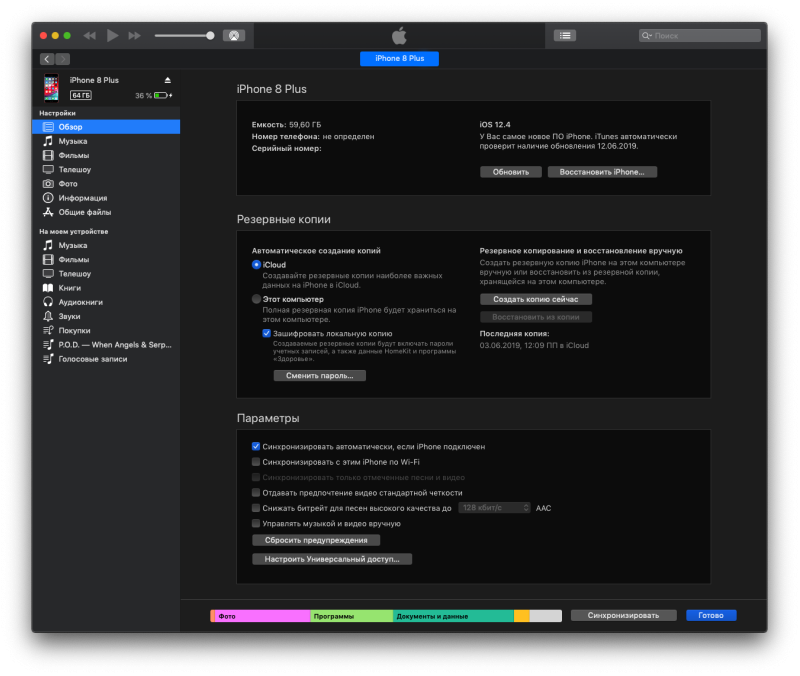The height and width of the screenshot is (676, 800).
Task: Open Телешоу under Настройки
Action: 106,169
